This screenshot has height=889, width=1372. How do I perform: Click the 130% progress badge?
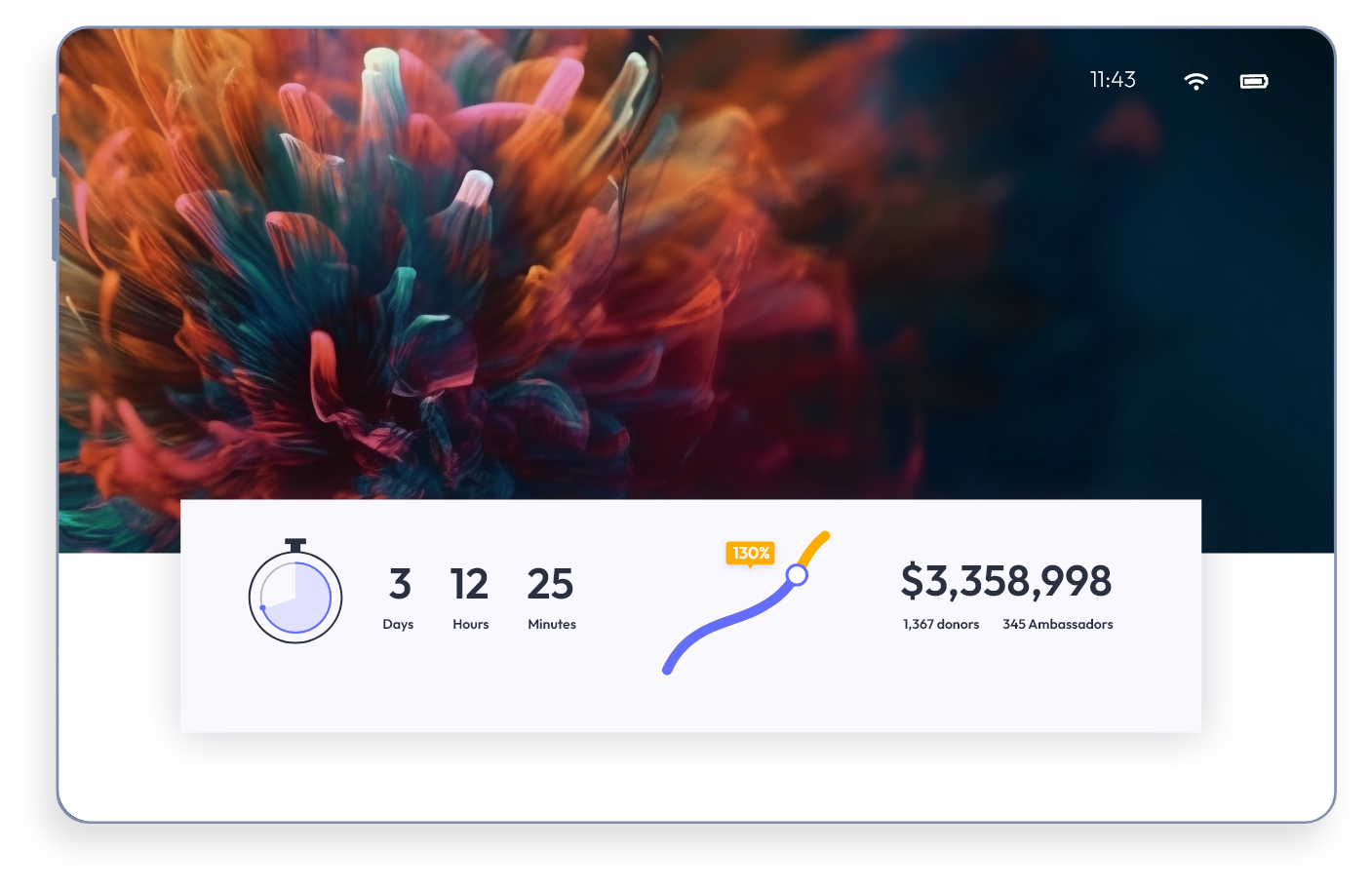coord(750,554)
